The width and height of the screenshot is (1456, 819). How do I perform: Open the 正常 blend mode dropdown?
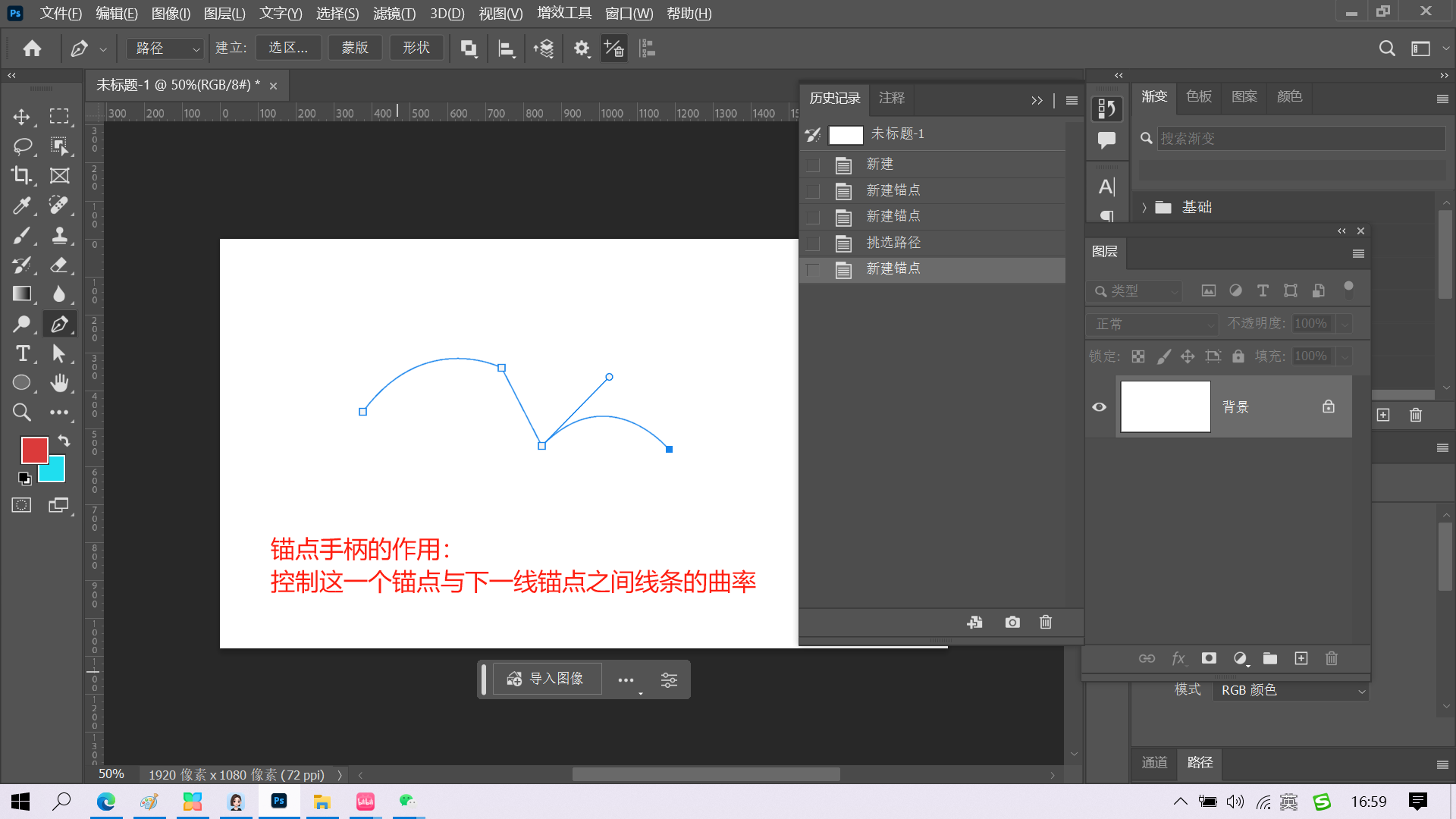pyautogui.click(x=1153, y=325)
